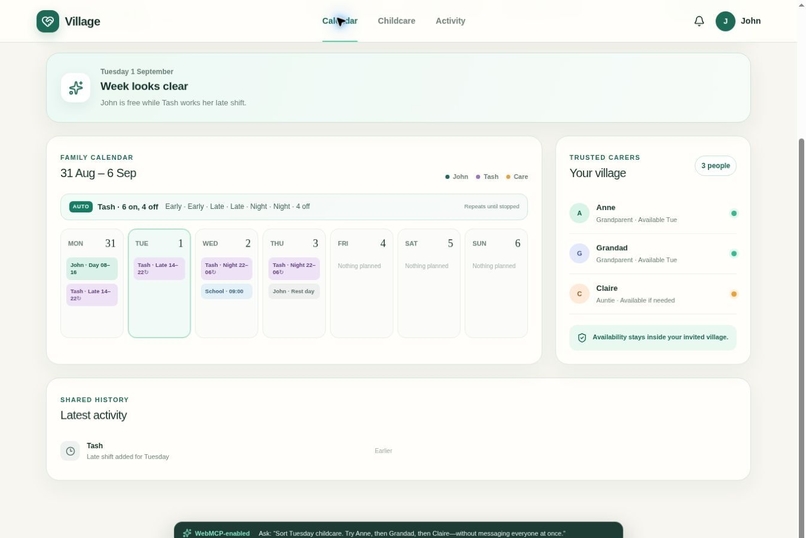Screen dimensions: 806x538
Task: Select the Sunday 6 day card
Action: coord(496,283)
